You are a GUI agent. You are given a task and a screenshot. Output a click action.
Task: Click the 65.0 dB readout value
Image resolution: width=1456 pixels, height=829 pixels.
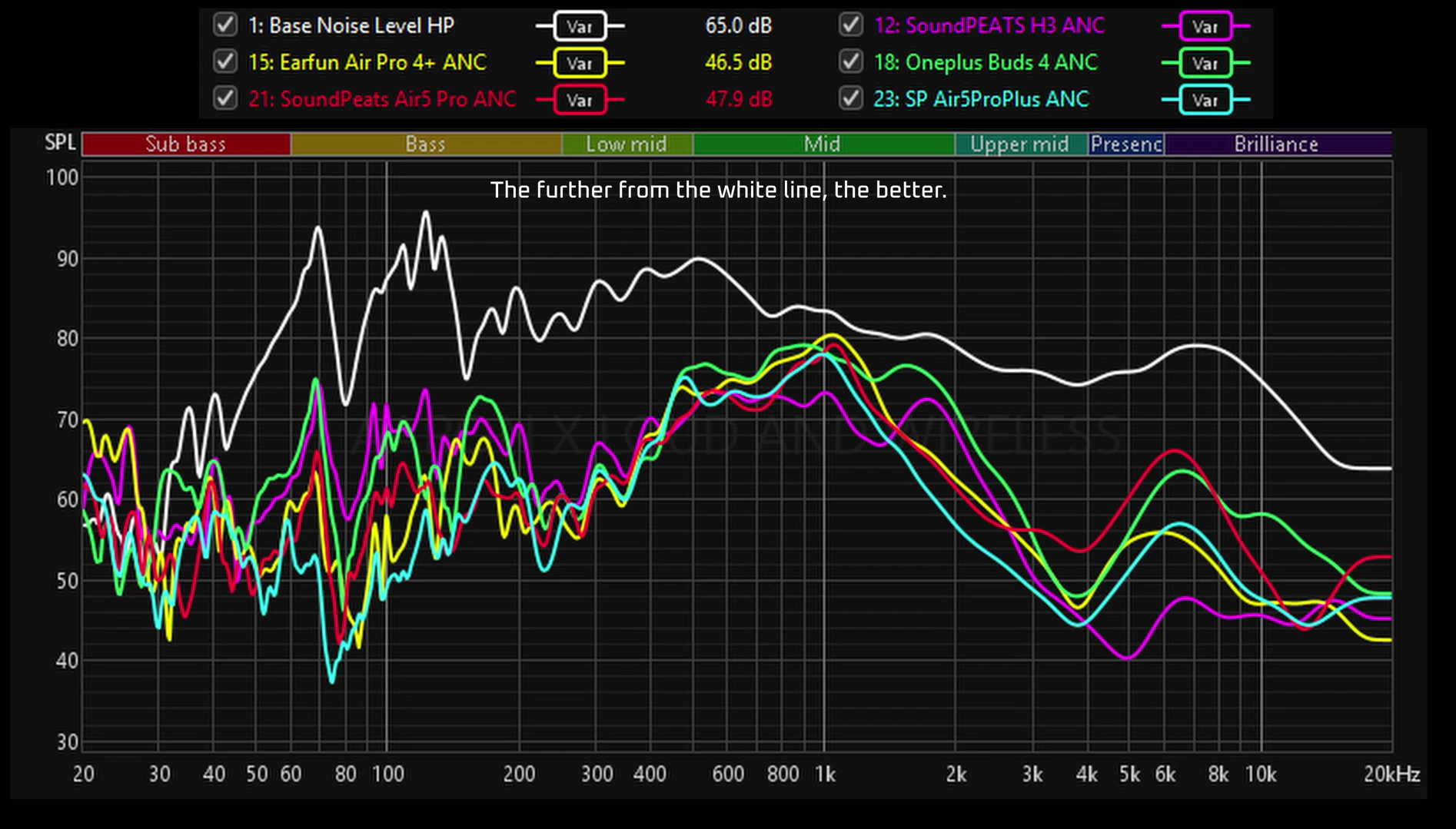739,25
